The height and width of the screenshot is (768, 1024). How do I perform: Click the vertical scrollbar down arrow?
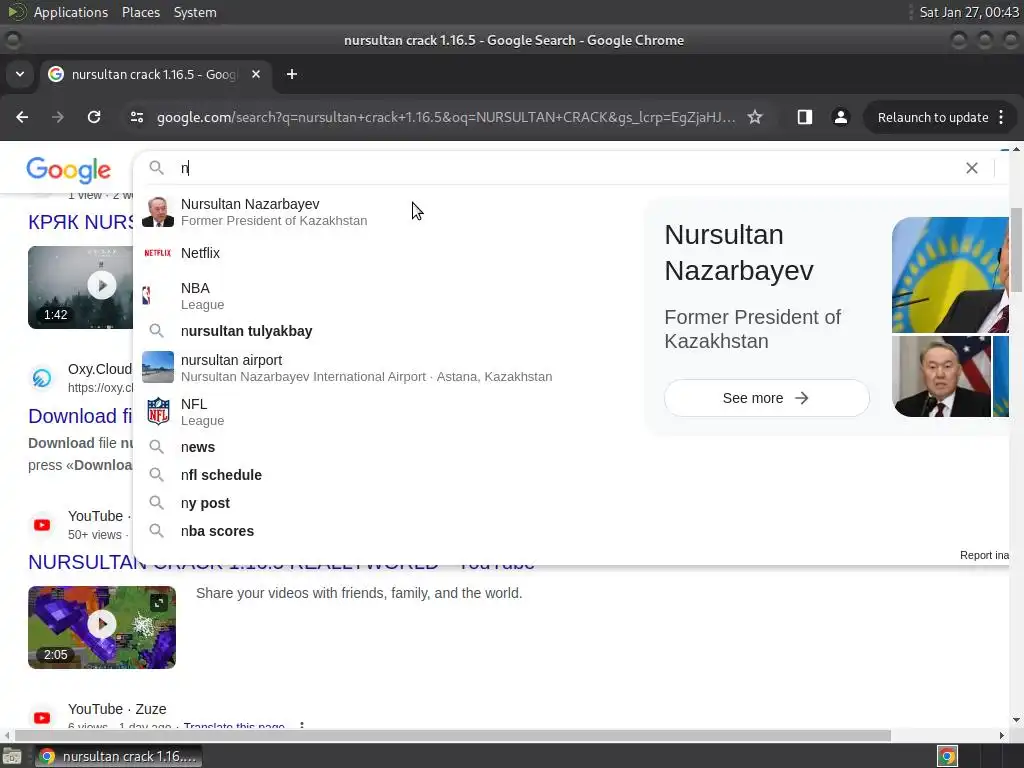pyautogui.click(x=1016, y=720)
